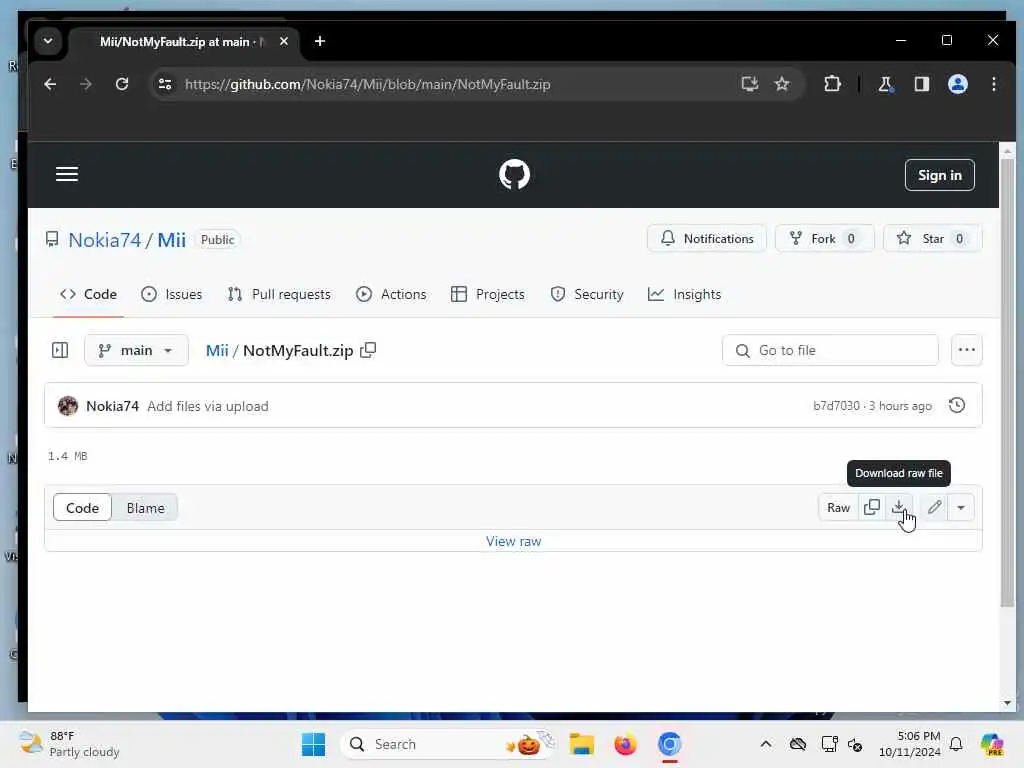The height and width of the screenshot is (768, 1024).
Task: Launch Firefox from the taskbar
Action: coord(625,744)
